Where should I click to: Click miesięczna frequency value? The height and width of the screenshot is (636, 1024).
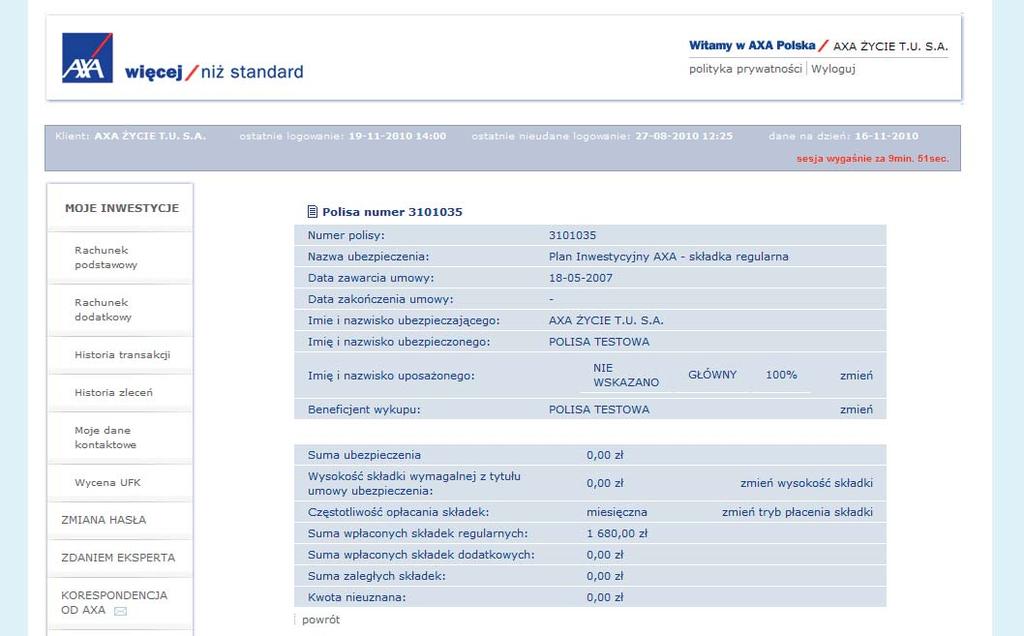[x=616, y=512]
